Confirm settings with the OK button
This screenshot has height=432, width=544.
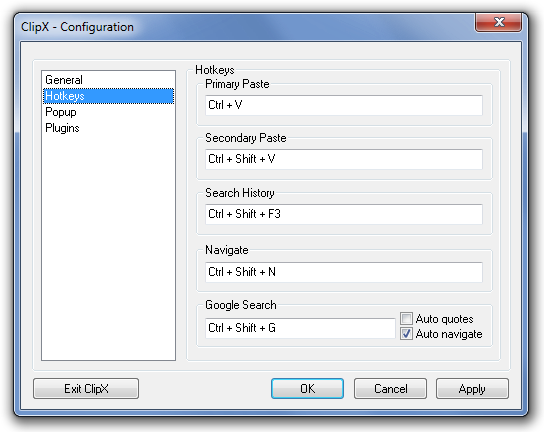(307, 389)
